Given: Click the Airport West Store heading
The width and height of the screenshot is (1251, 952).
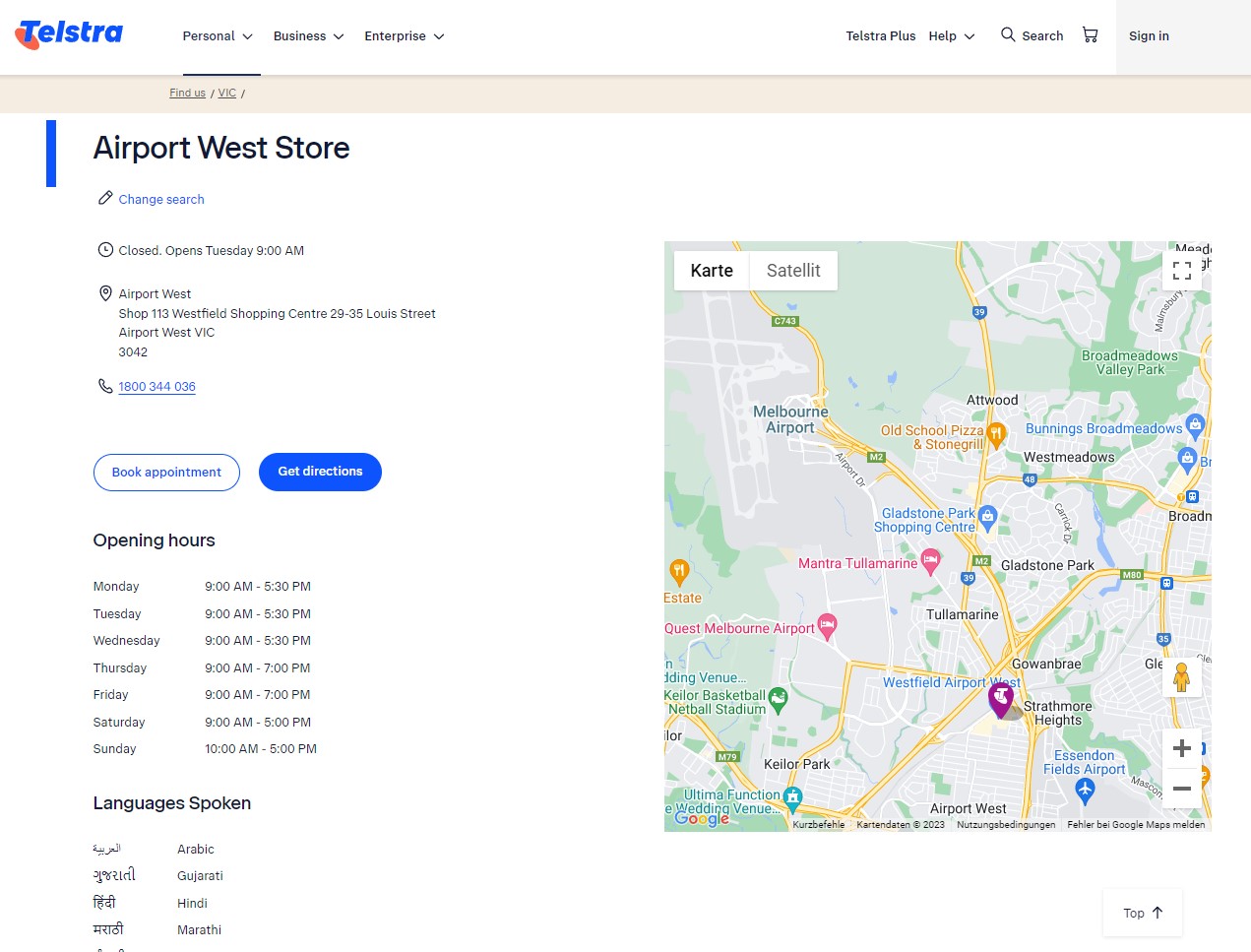Looking at the screenshot, I should point(221,148).
